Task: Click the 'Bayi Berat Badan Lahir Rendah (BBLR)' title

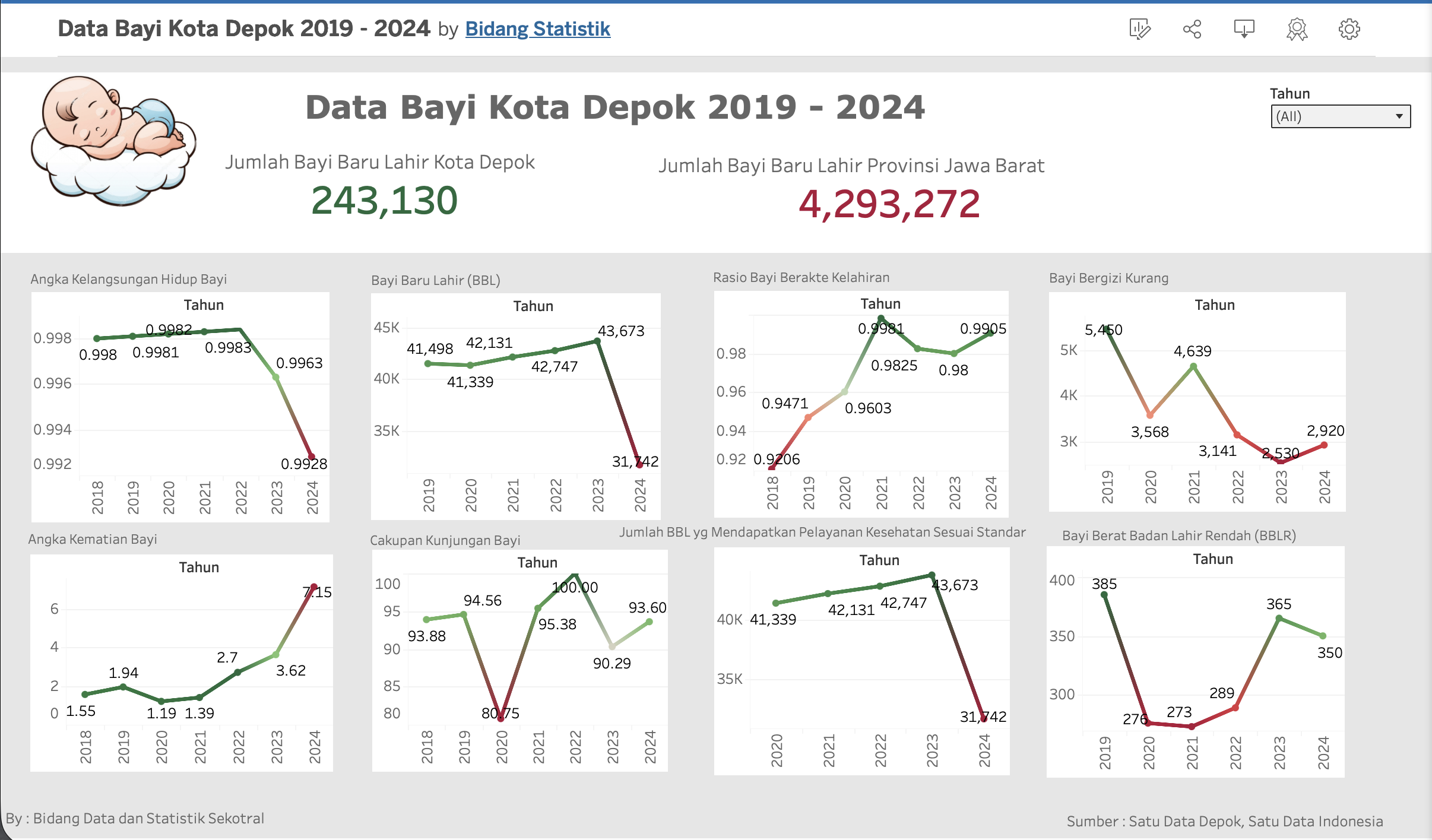Action: 1178,535
